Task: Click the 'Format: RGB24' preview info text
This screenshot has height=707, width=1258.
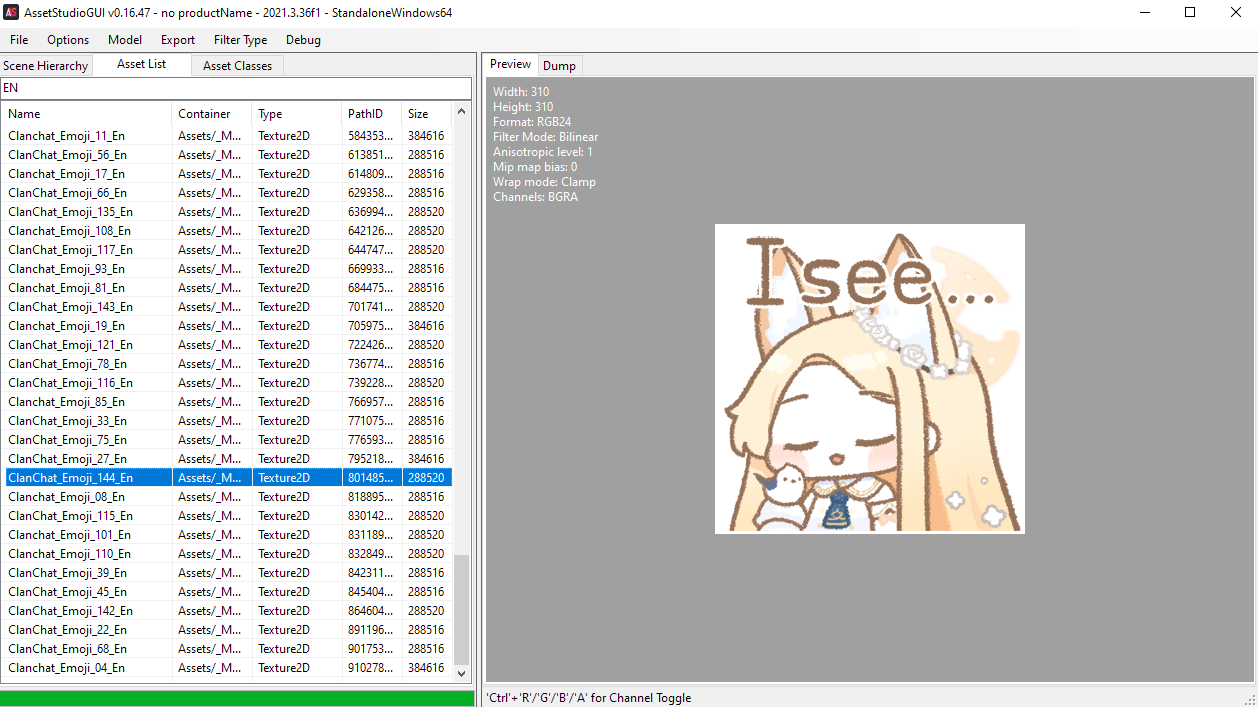Action: tap(532, 122)
